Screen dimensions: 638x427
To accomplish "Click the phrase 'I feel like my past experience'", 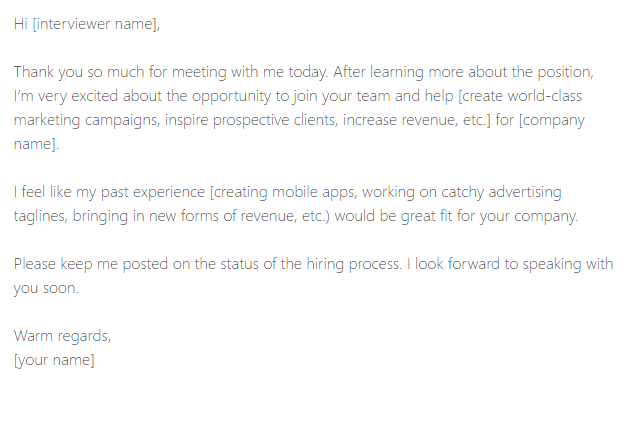I will [x=109, y=192].
